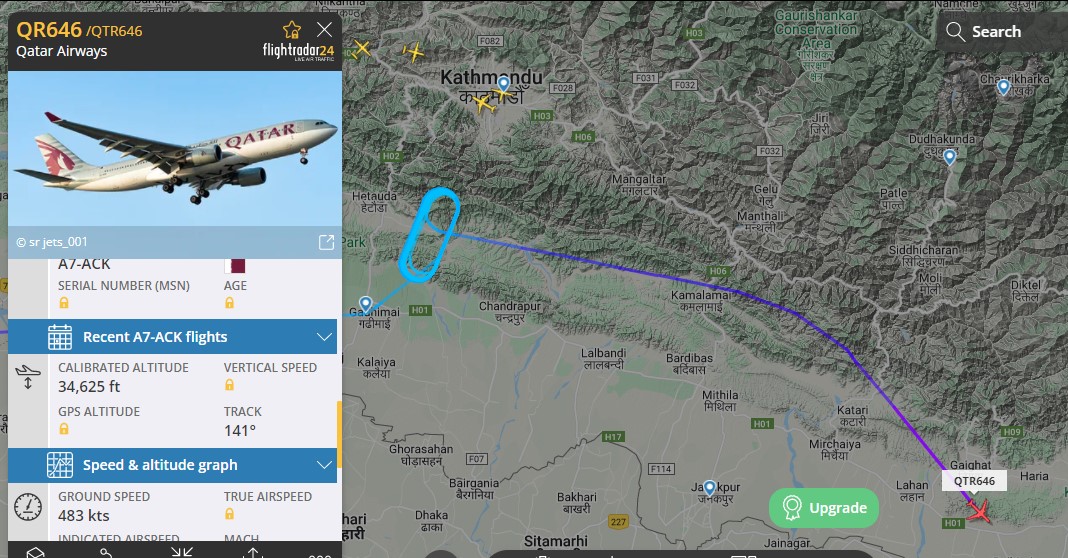Add QR646 to favorites with star icon
Screen dimensions: 1068x558
click(292, 29)
